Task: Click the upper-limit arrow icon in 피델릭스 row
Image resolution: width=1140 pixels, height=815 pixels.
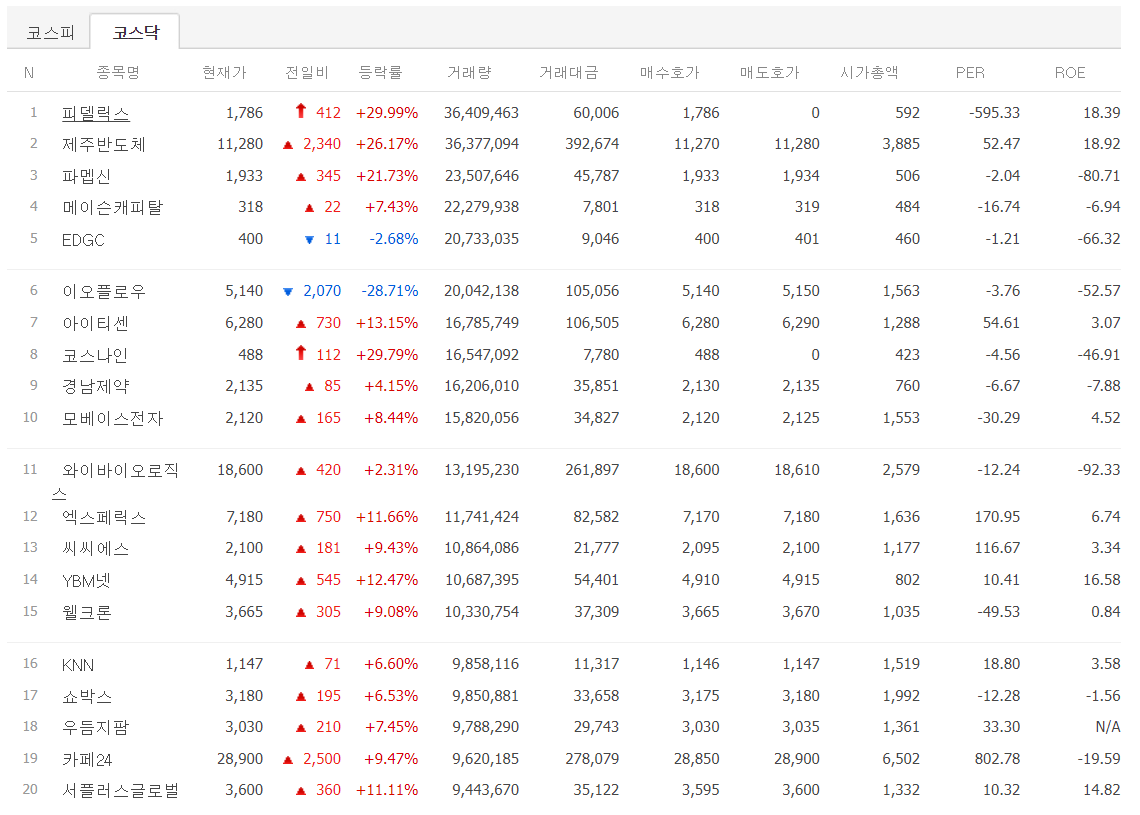Action: [x=301, y=111]
